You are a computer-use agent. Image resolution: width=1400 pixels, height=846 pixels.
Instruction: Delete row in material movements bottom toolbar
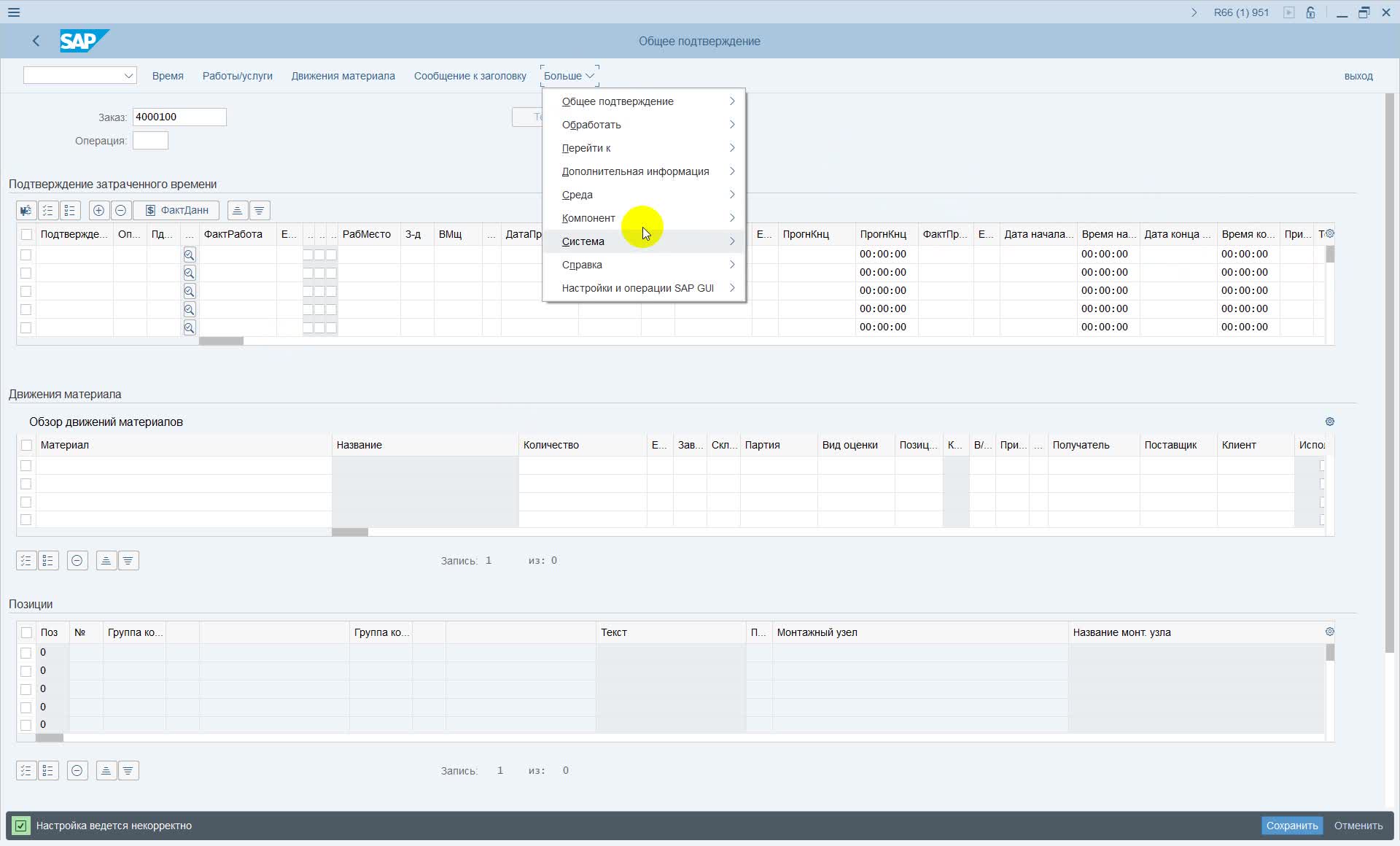77,560
